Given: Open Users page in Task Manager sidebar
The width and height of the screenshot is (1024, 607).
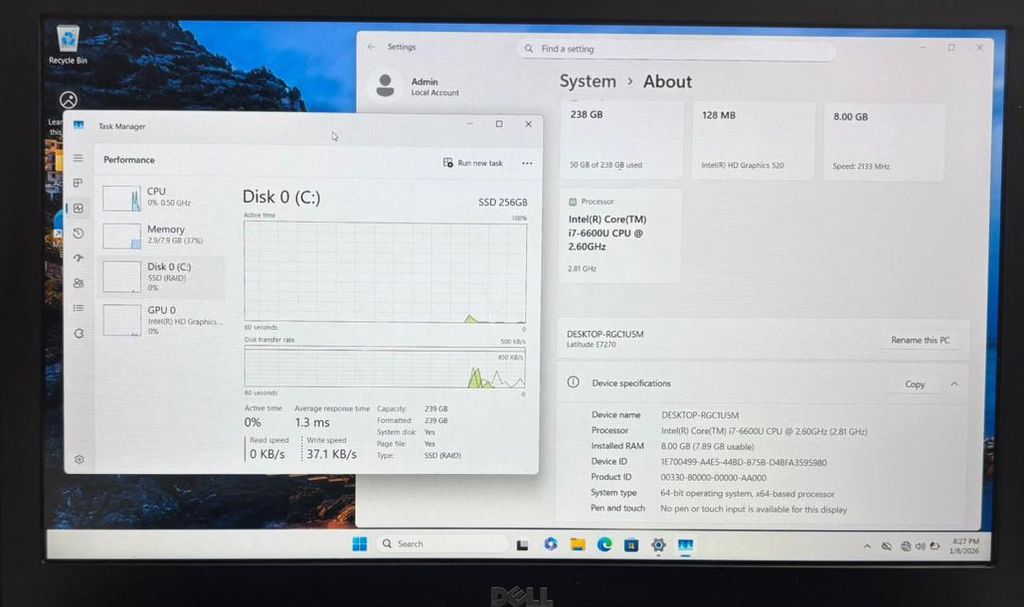Looking at the screenshot, I should pyautogui.click(x=78, y=283).
